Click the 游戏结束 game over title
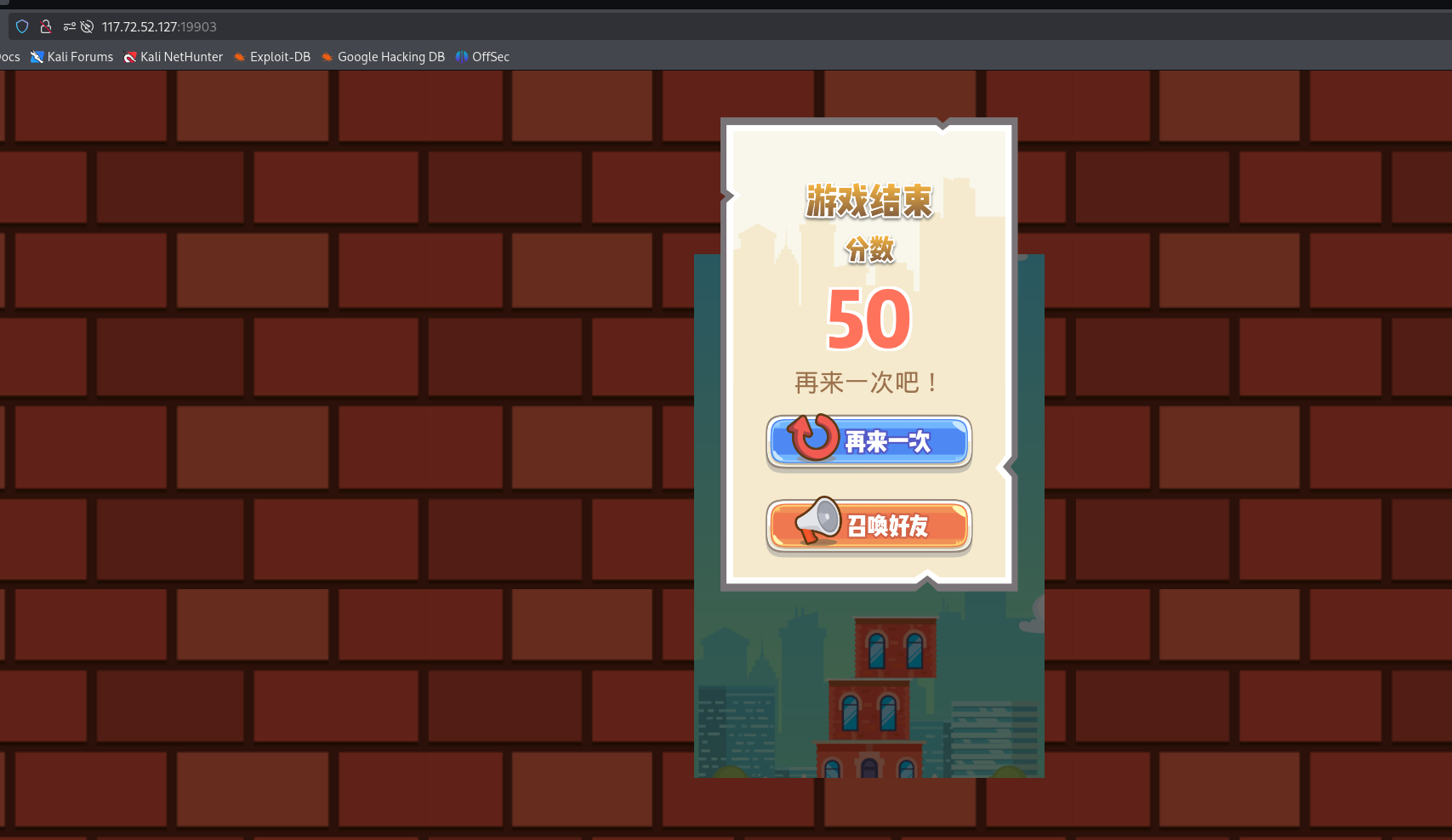This screenshot has width=1452, height=840. click(868, 201)
